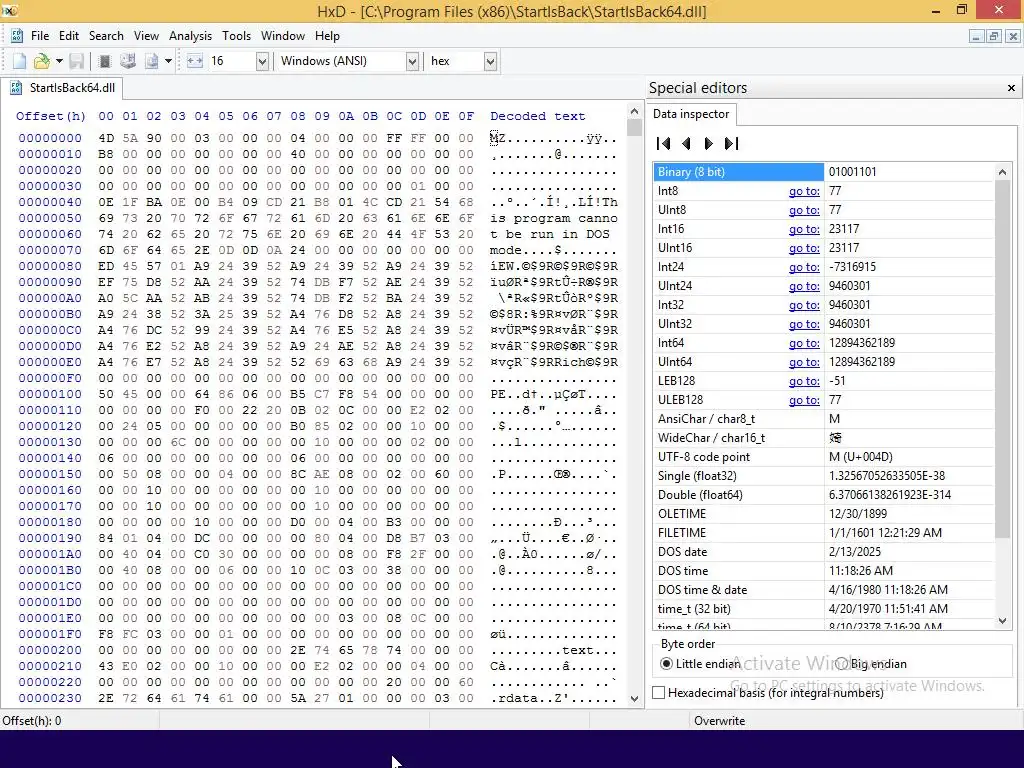
Task: Click the Single (float32) value
Action: (x=887, y=476)
